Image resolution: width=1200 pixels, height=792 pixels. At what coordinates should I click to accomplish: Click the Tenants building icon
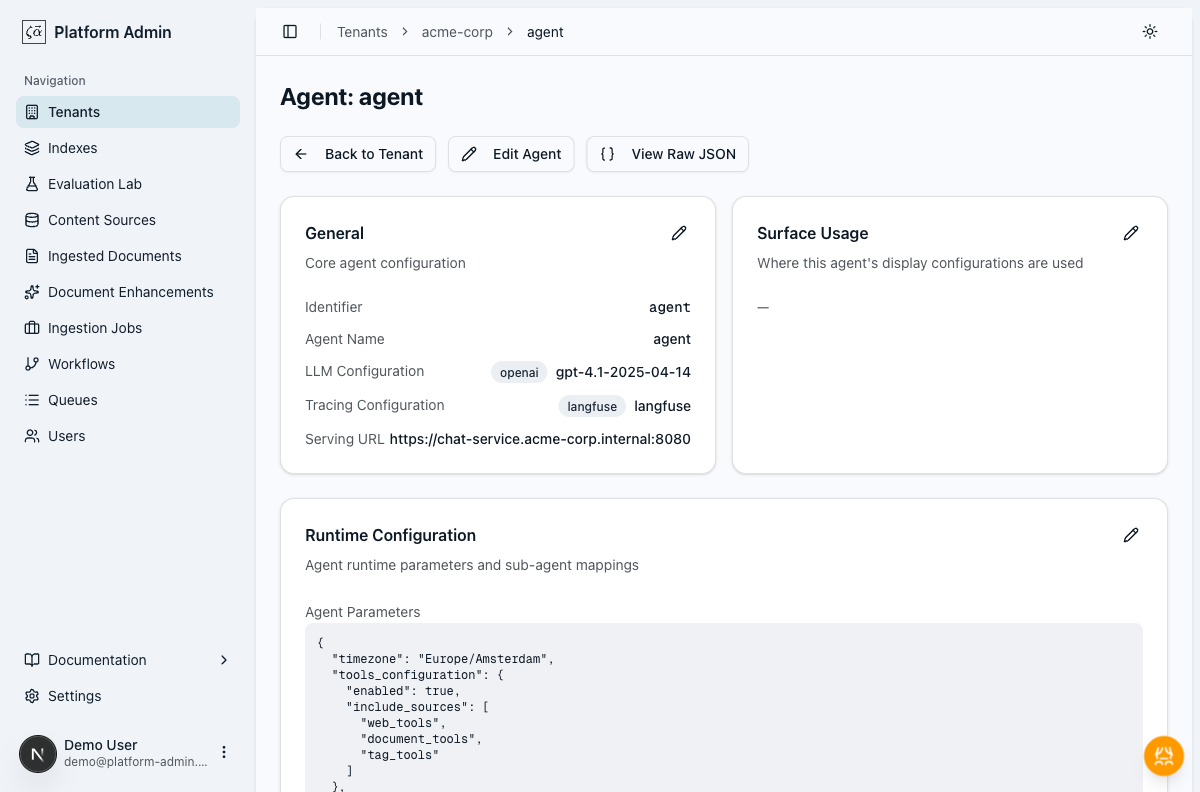[x=32, y=112]
